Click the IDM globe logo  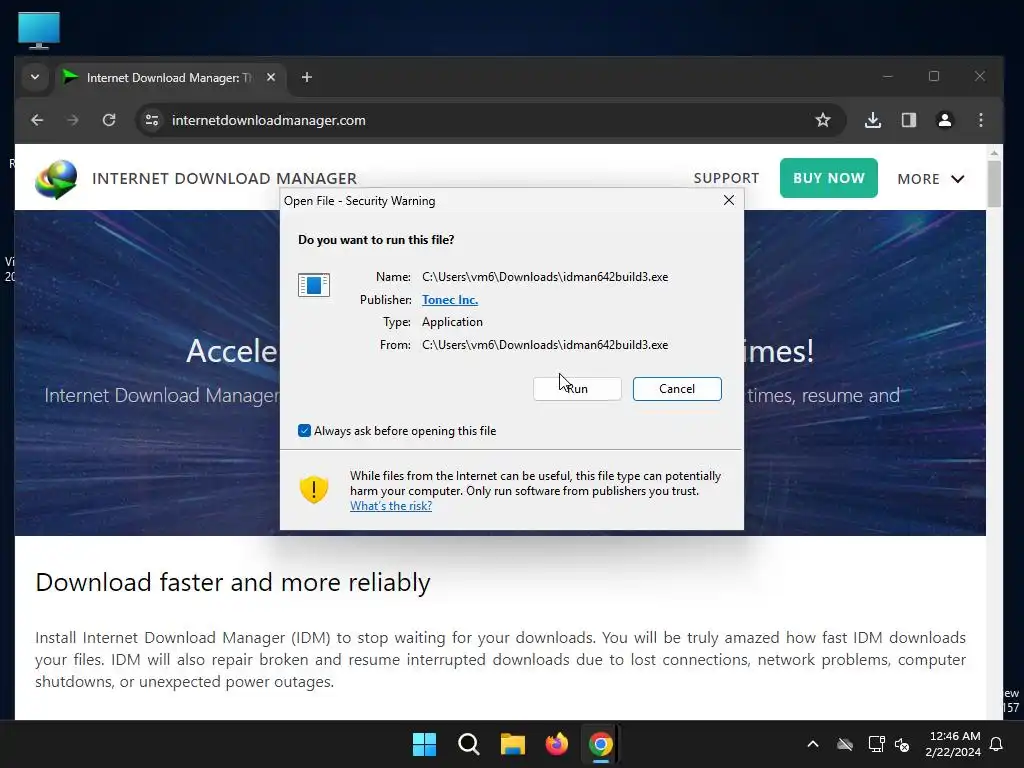56,180
